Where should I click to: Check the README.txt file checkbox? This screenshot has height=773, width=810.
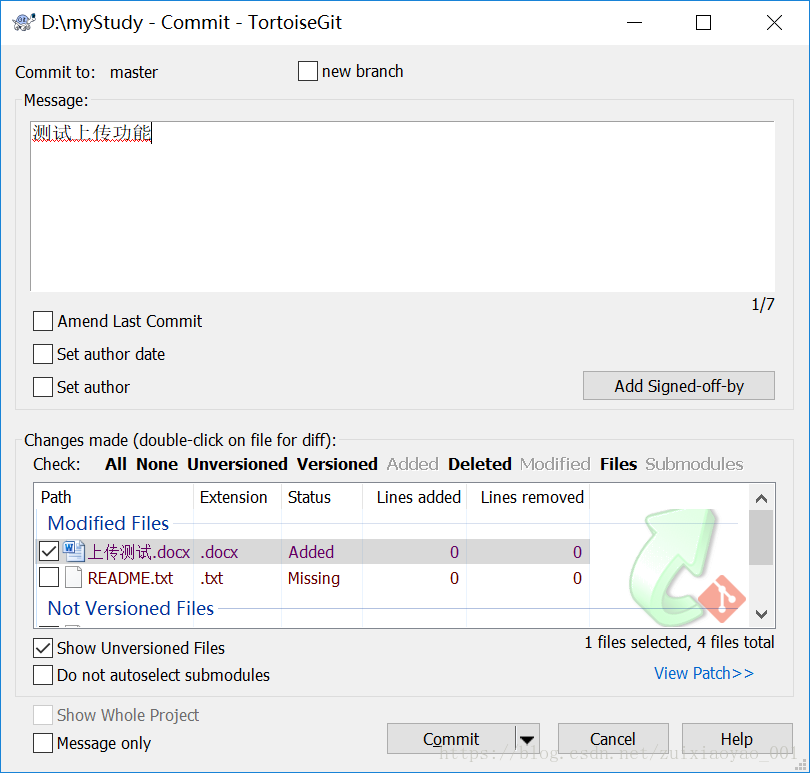(x=49, y=578)
